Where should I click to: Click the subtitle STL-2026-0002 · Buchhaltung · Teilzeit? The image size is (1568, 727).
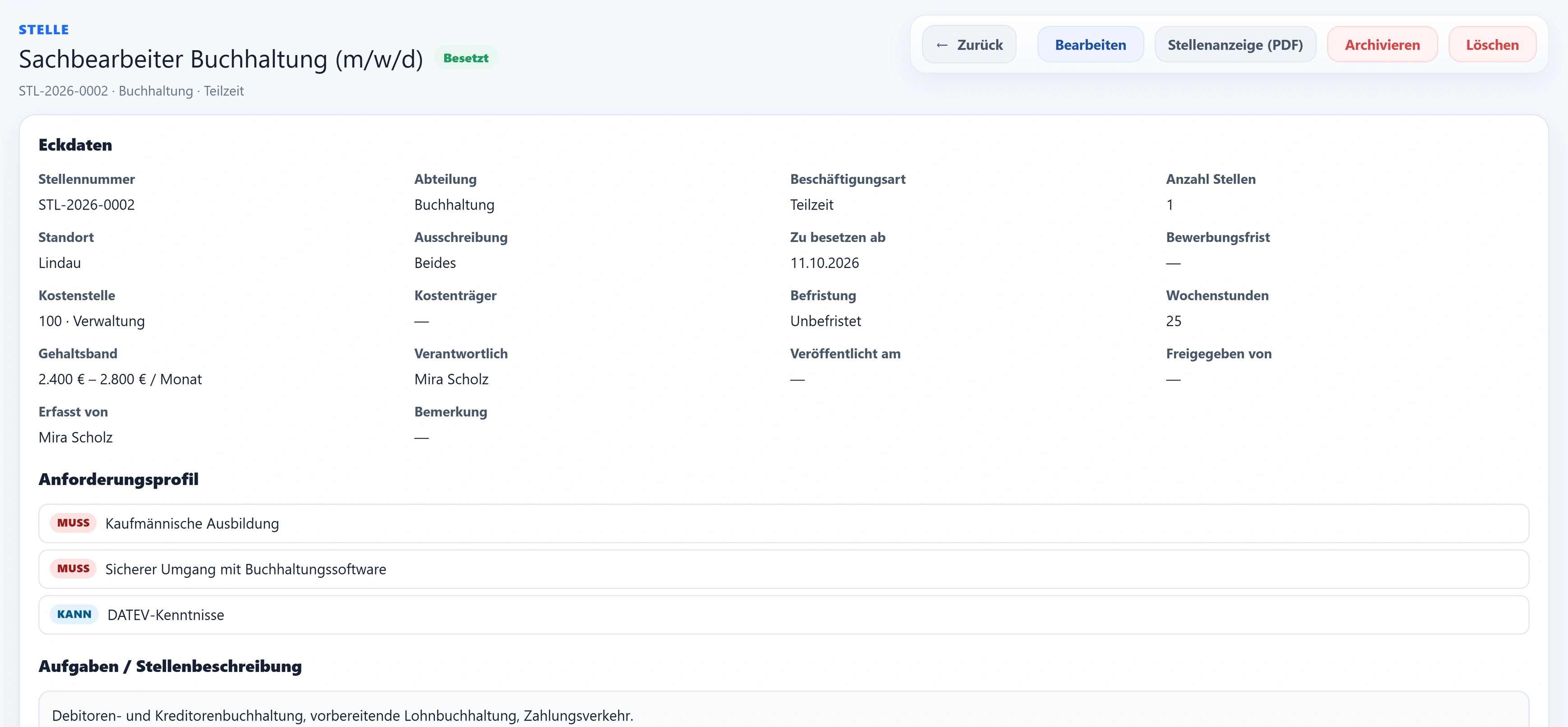point(131,91)
